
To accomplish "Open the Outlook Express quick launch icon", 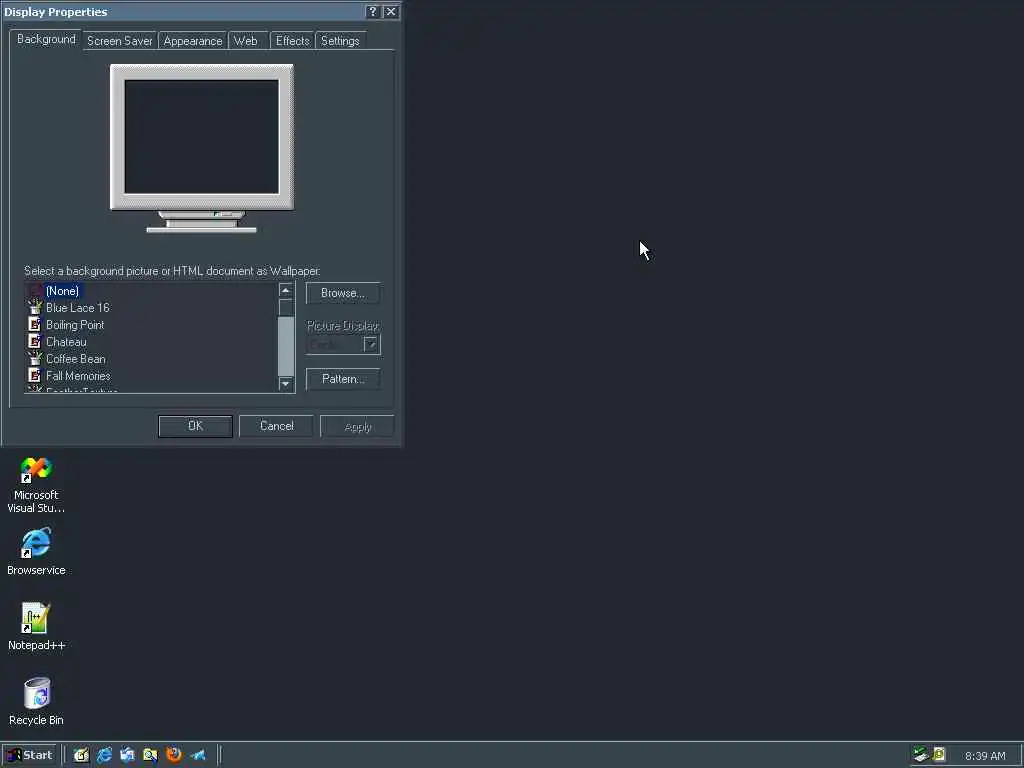I will point(127,755).
